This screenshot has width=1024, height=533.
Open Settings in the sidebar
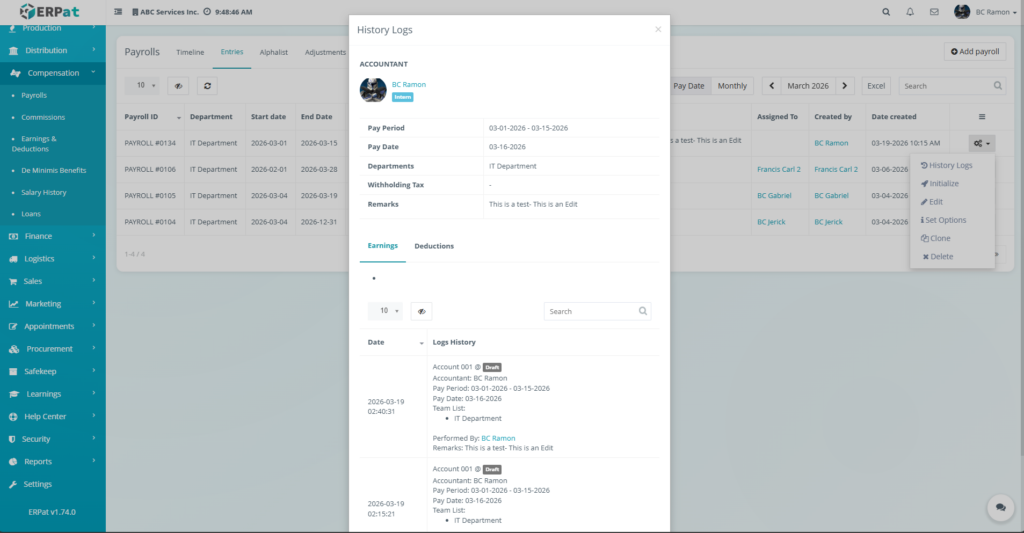point(53,484)
